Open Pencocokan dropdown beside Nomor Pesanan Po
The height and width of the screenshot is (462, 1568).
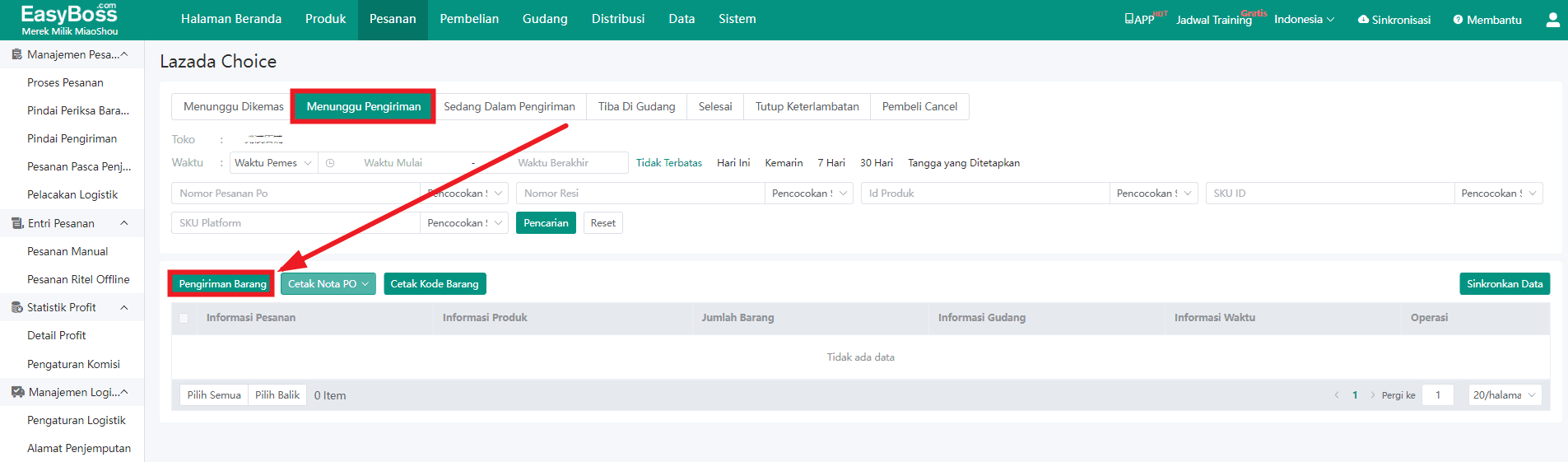tap(464, 194)
